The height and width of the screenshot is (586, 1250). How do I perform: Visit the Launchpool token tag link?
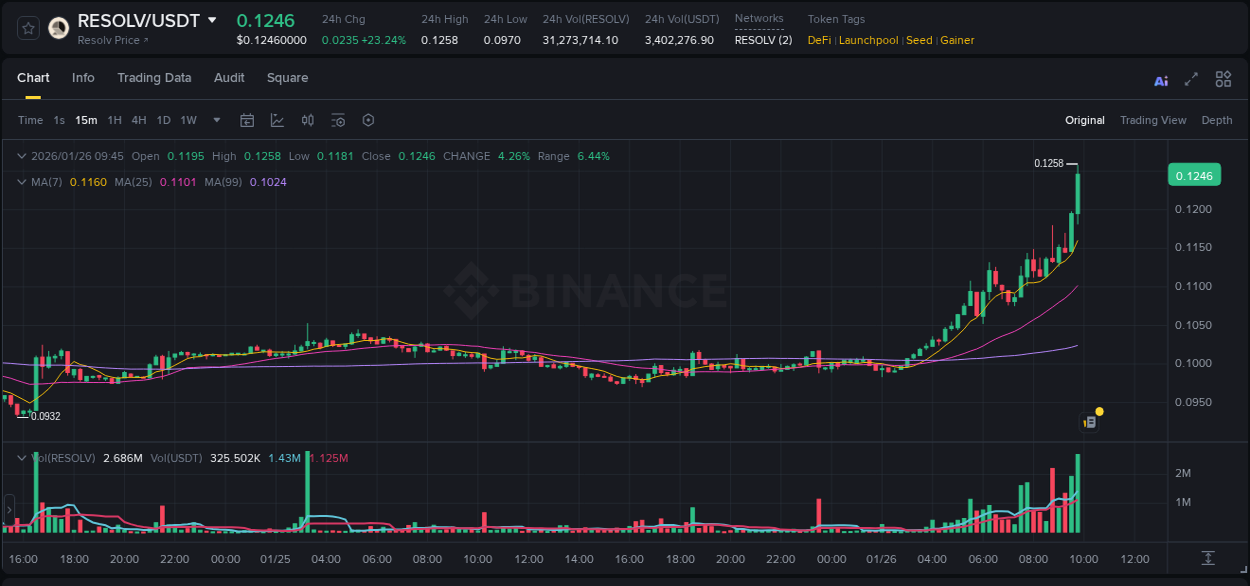[x=868, y=40]
